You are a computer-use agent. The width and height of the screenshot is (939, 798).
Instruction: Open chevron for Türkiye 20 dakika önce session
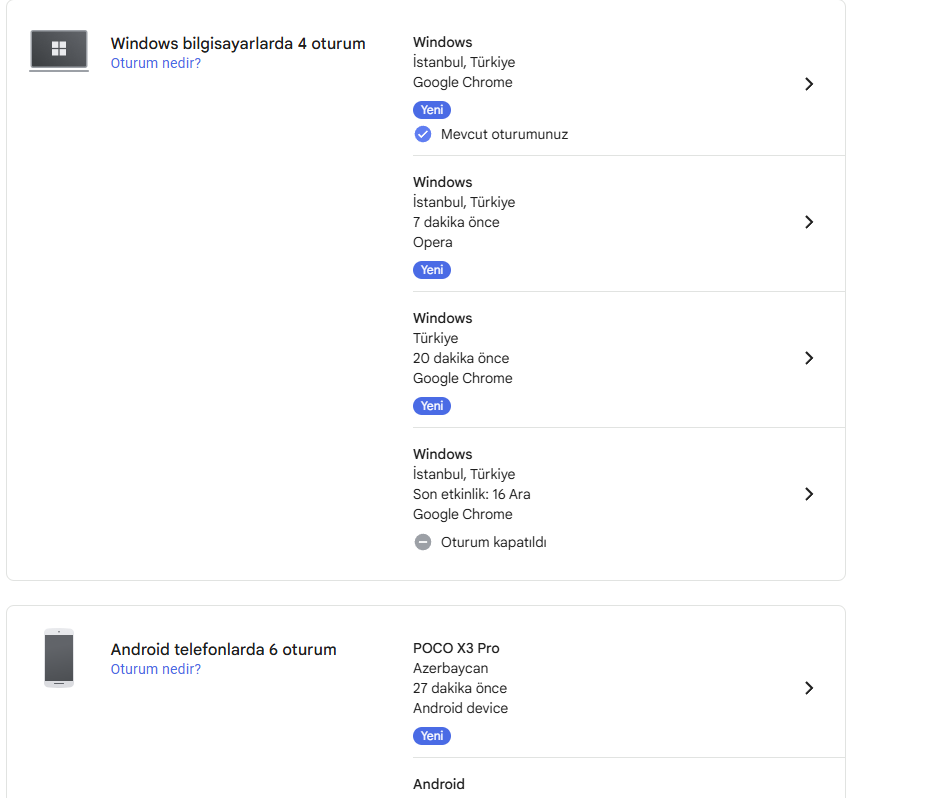809,358
